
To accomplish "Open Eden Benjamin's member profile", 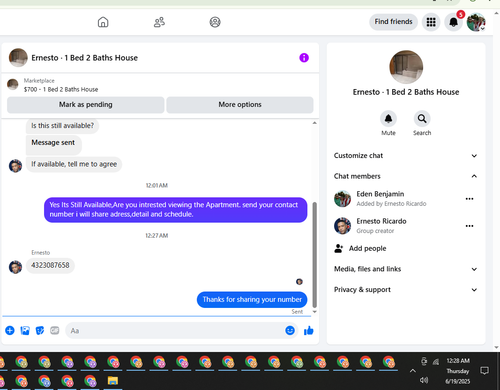I will click(x=380, y=198).
